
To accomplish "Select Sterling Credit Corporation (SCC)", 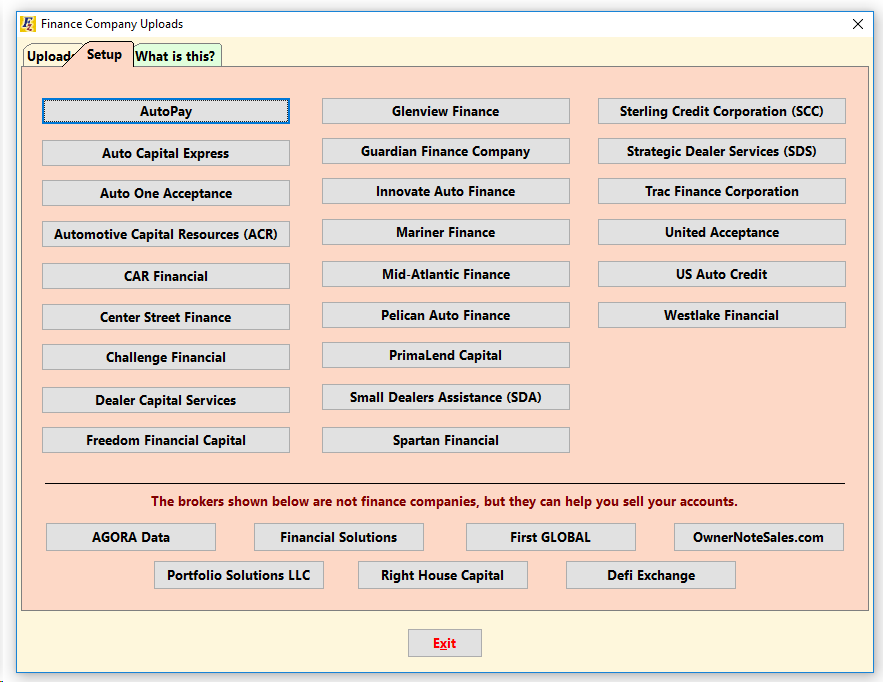I will point(722,112).
